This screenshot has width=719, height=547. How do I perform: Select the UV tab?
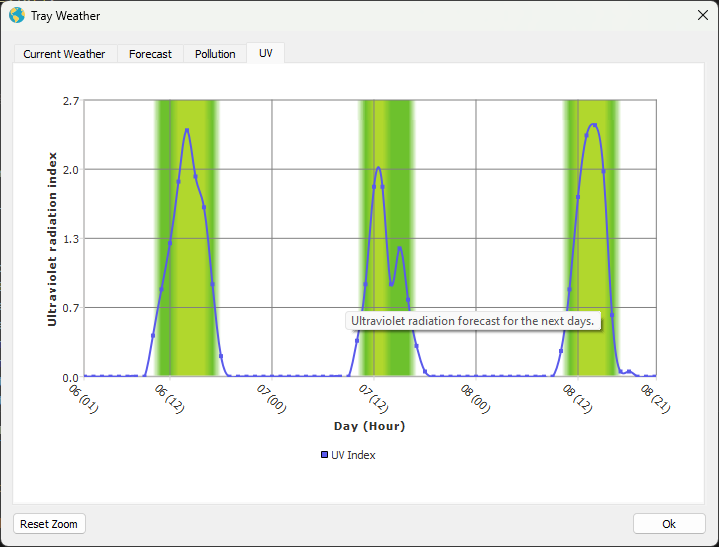[265, 53]
